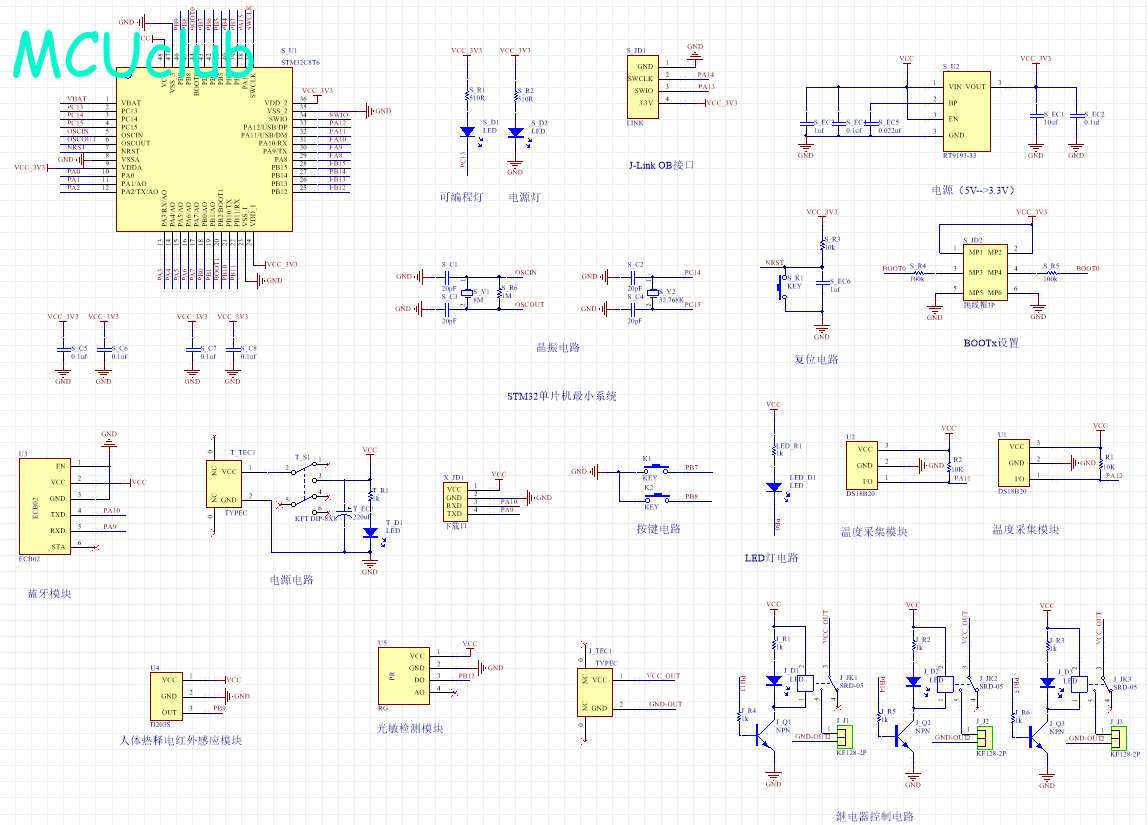Click the K2 key switch symbol
The image size is (1148, 825).
[x=656, y=498]
